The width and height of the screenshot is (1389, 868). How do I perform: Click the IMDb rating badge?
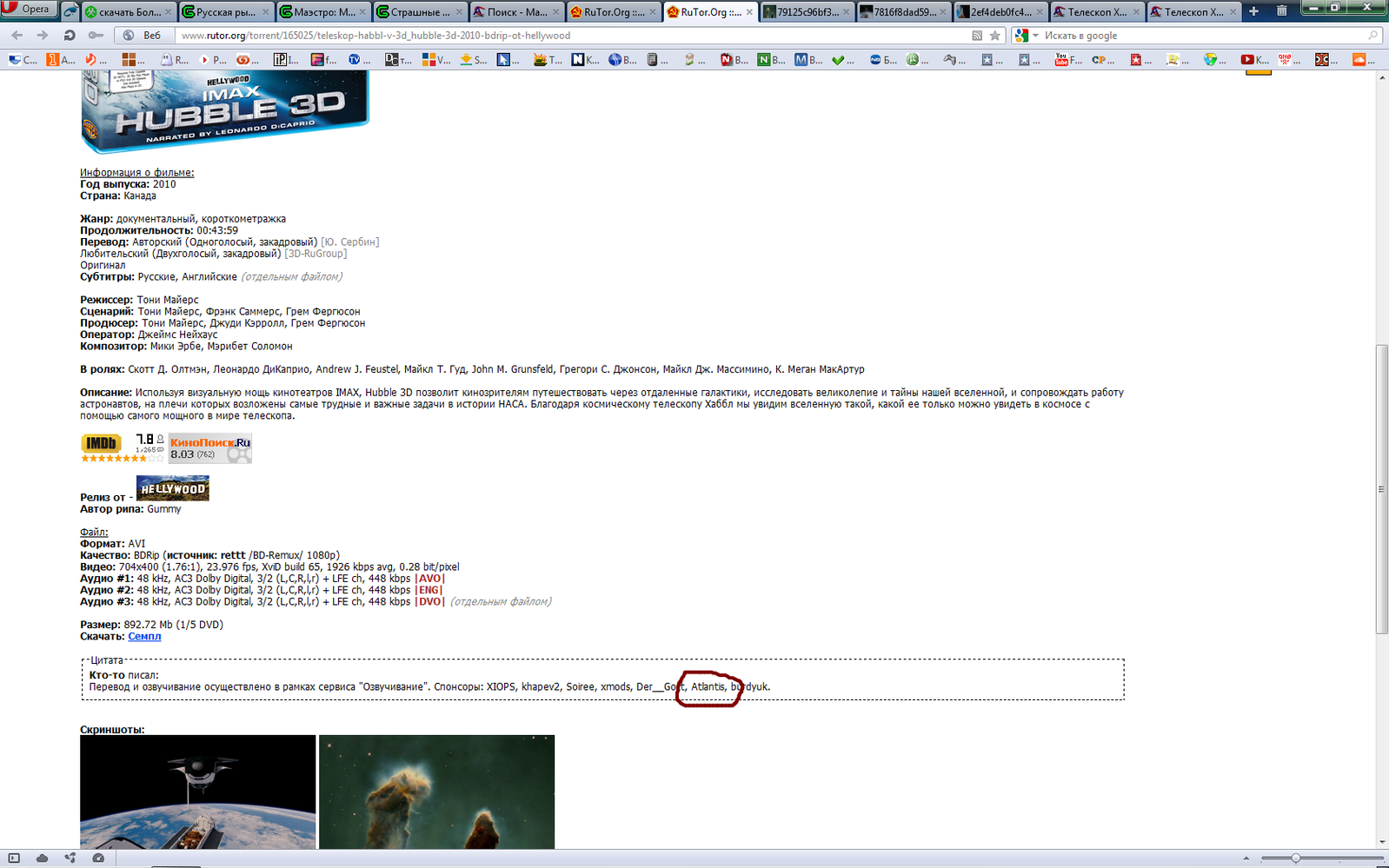tap(123, 447)
